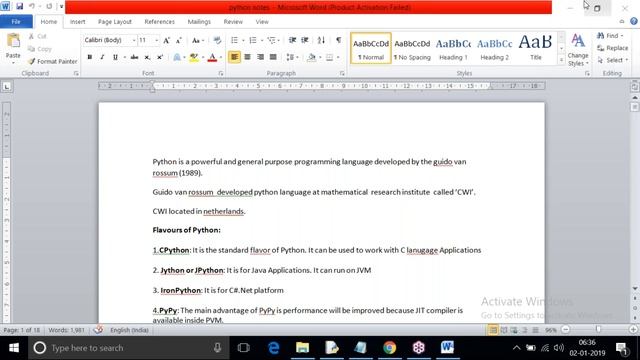Switch to the References tab
640x360 pixels.
tap(159, 22)
